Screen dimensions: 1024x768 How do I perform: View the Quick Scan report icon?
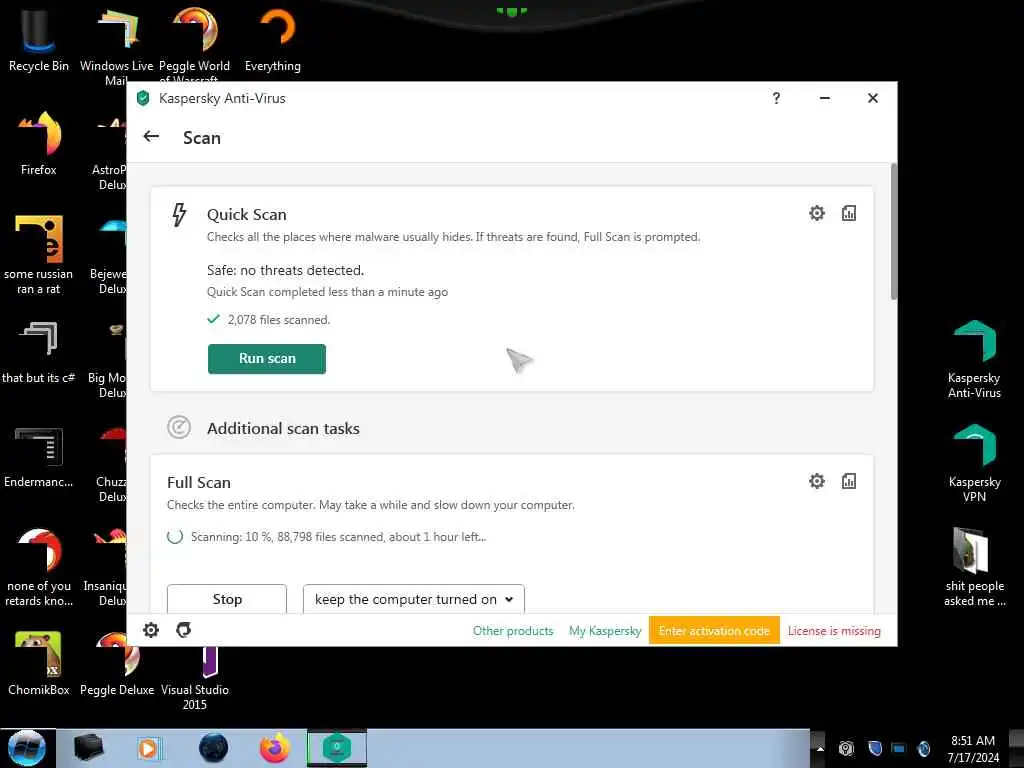(x=848, y=213)
